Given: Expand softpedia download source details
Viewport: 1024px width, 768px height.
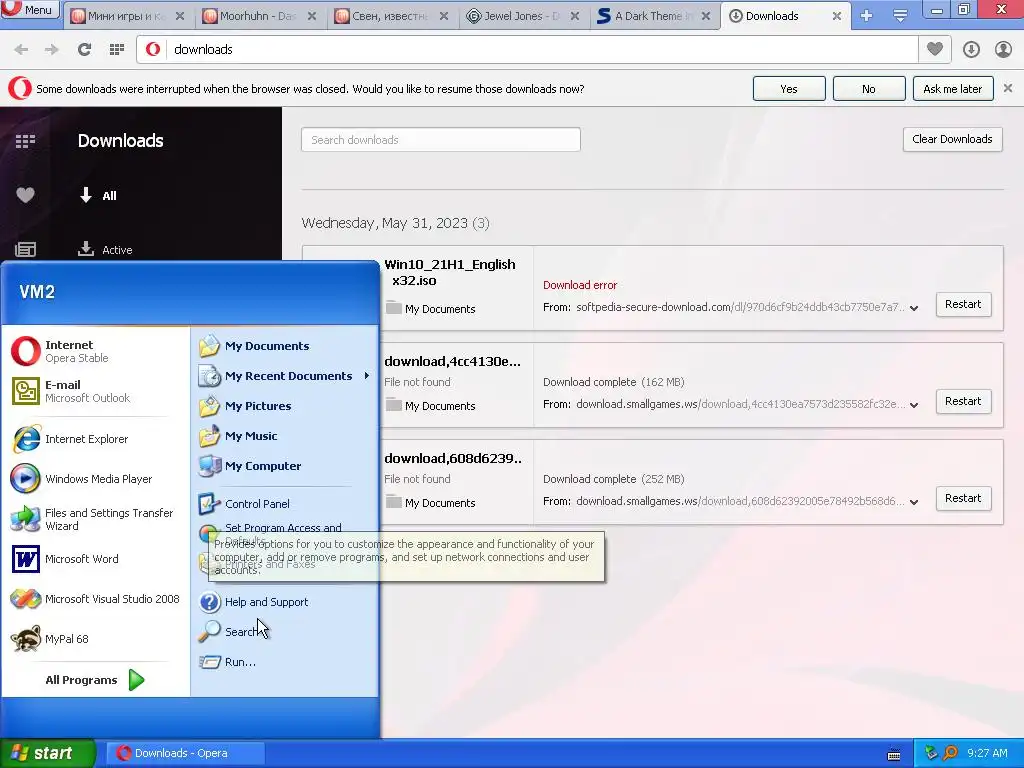Looking at the screenshot, I should pos(914,308).
